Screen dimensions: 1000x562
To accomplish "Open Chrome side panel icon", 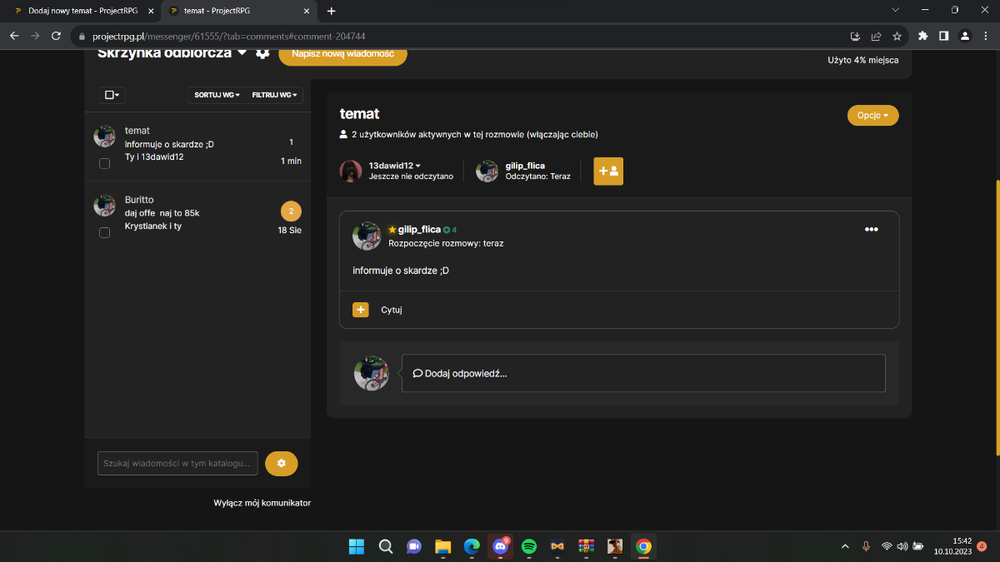I will click(x=944, y=36).
